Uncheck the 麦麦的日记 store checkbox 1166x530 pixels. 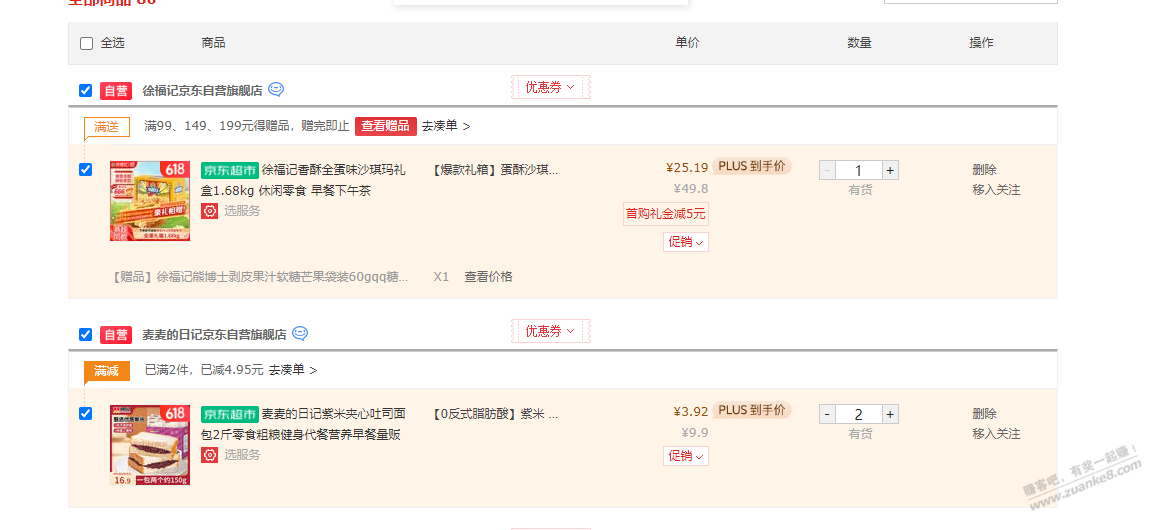pyautogui.click(x=86, y=335)
